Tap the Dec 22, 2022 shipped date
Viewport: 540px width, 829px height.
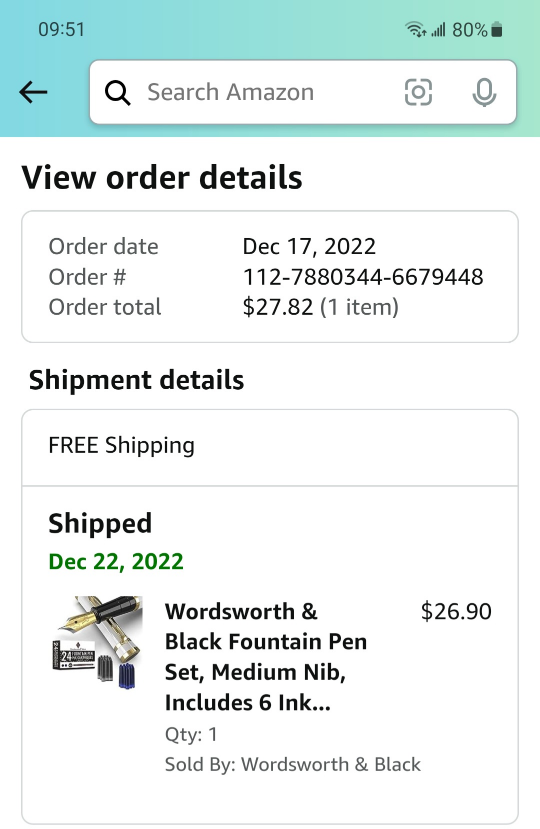pyautogui.click(x=116, y=561)
